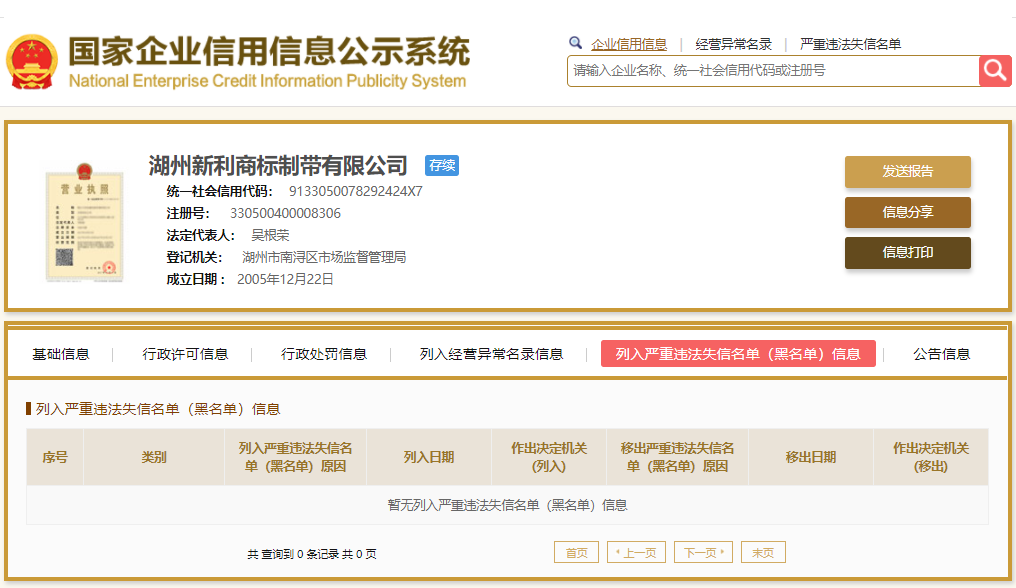Screen dimensions: 1016x588
Task: Open the business license thumbnail image
Action: (84, 222)
